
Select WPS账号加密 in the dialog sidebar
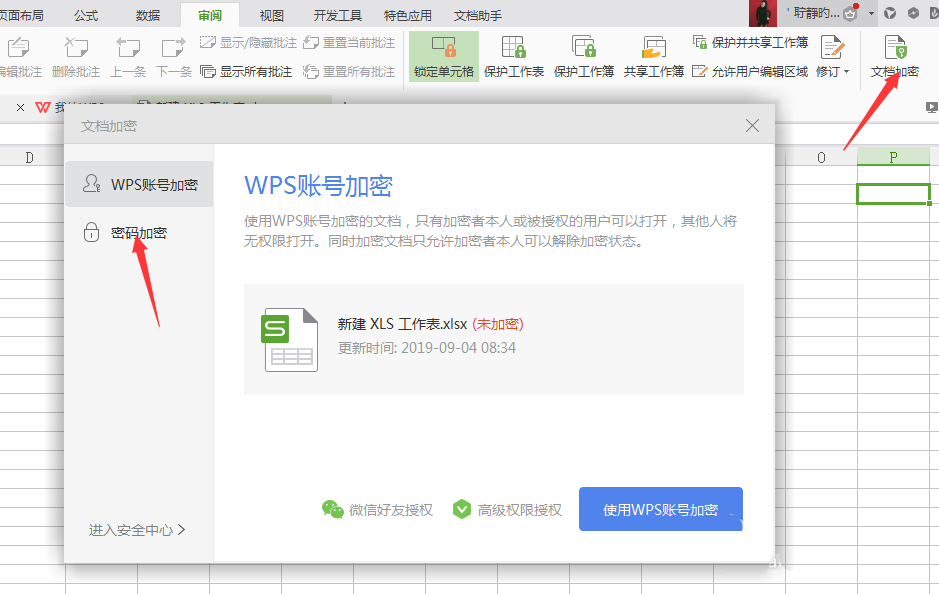coord(139,184)
